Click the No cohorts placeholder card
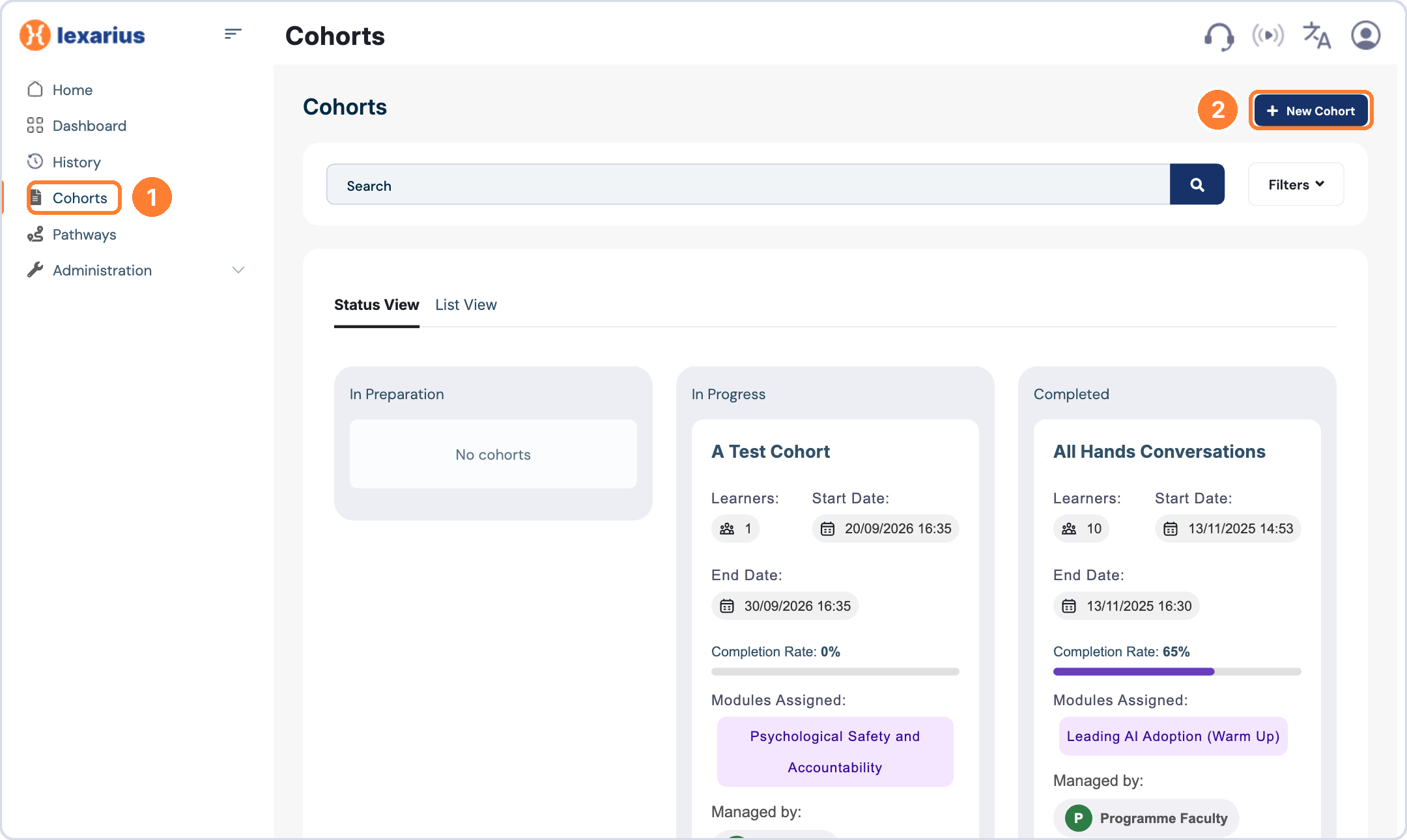Screen dimensions: 1407x840 [x=493, y=454]
